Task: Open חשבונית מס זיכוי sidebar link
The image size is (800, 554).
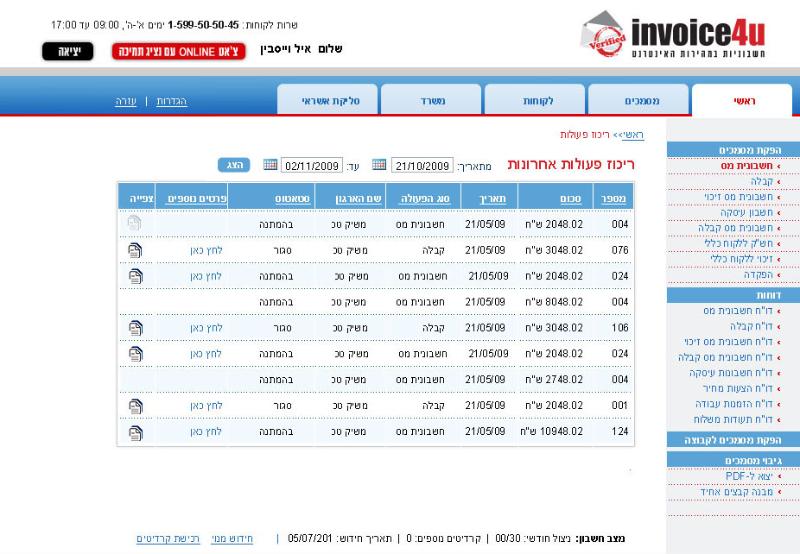Action: pyautogui.click(x=738, y=197)
